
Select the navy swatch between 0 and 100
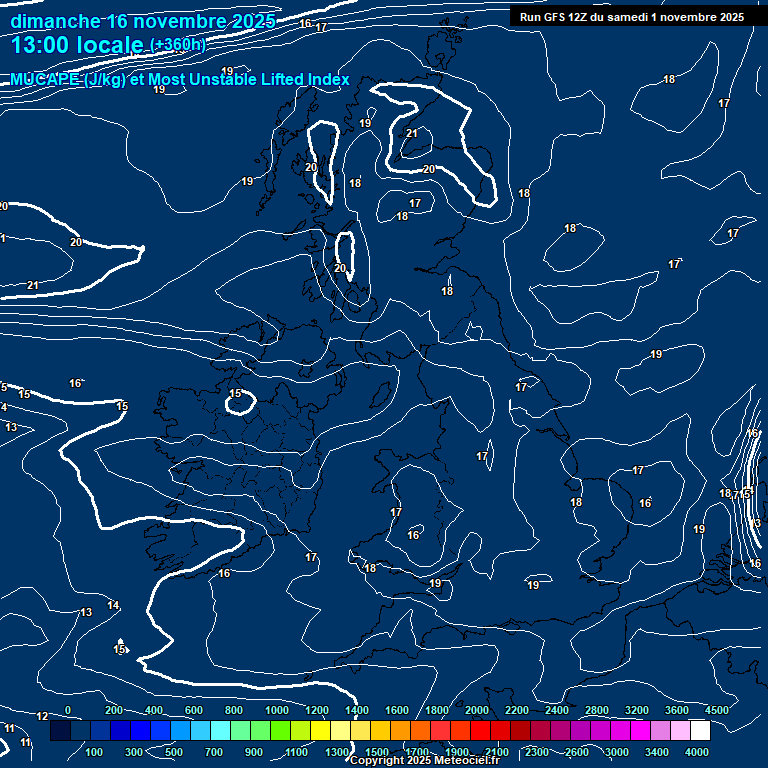[81, 730]
